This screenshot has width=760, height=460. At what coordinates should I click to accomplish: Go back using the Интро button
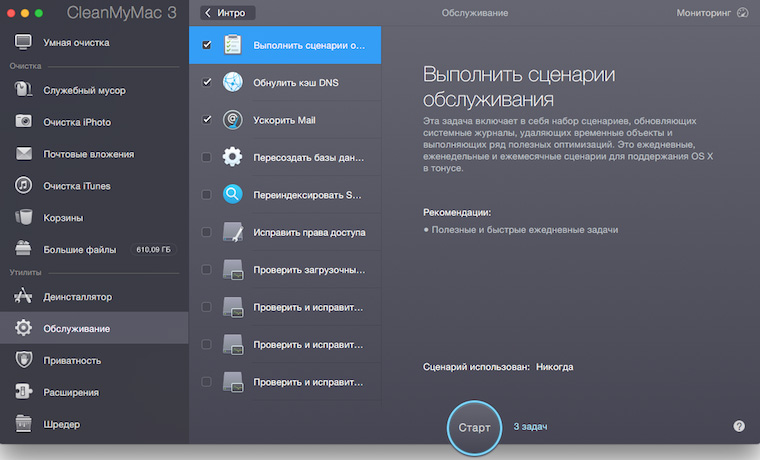coord(228,13)
